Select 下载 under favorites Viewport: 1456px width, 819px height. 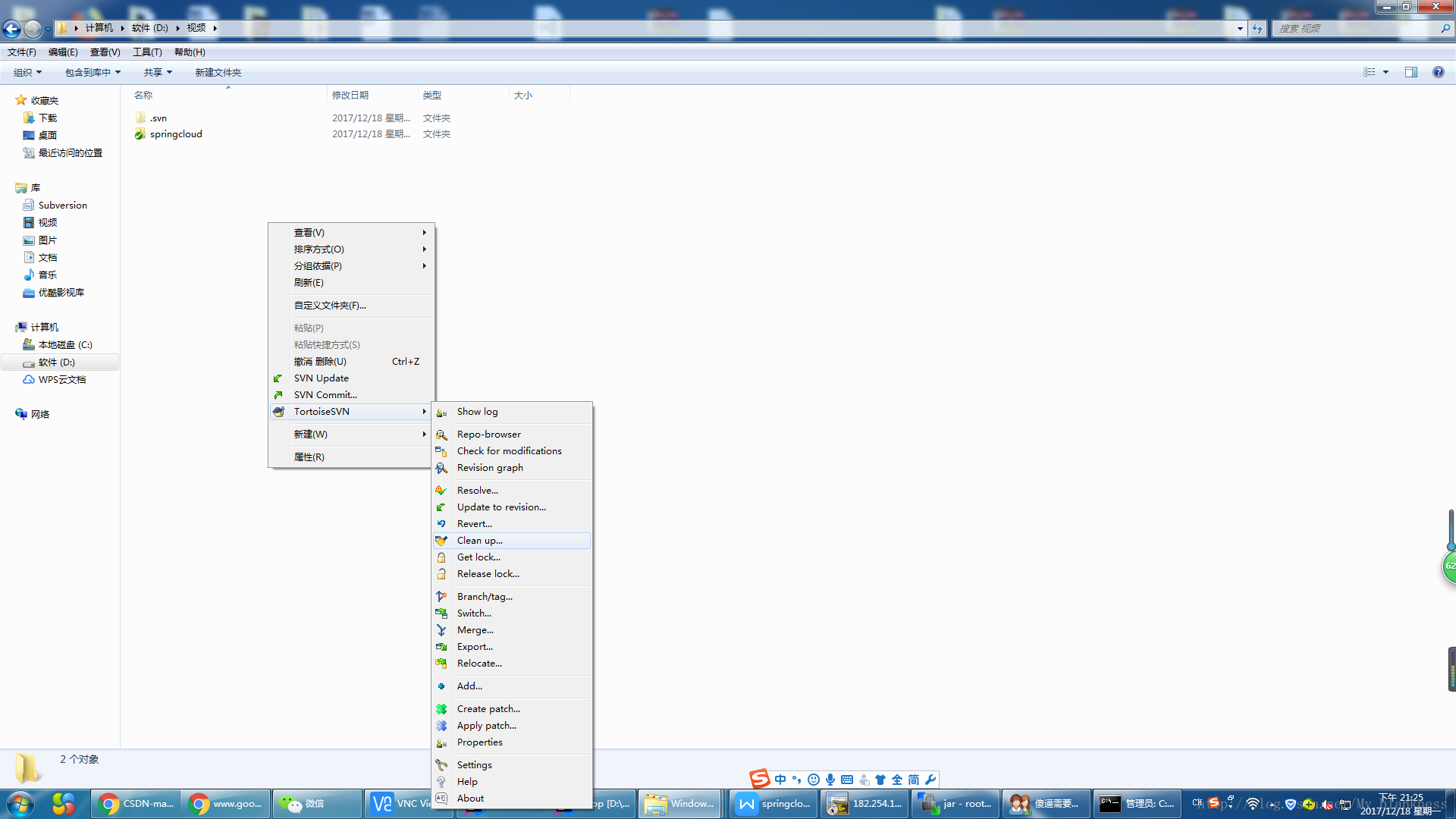(x=48, y=118)
